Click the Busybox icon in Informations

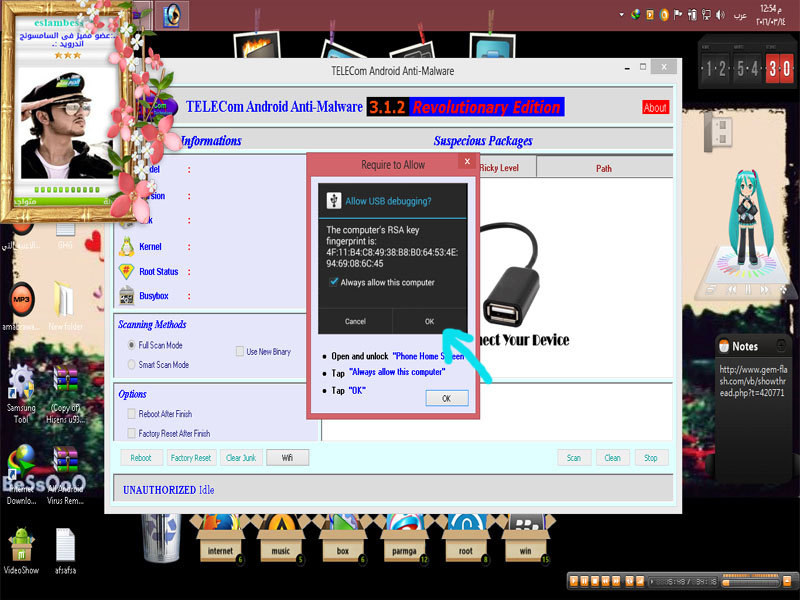127,296
